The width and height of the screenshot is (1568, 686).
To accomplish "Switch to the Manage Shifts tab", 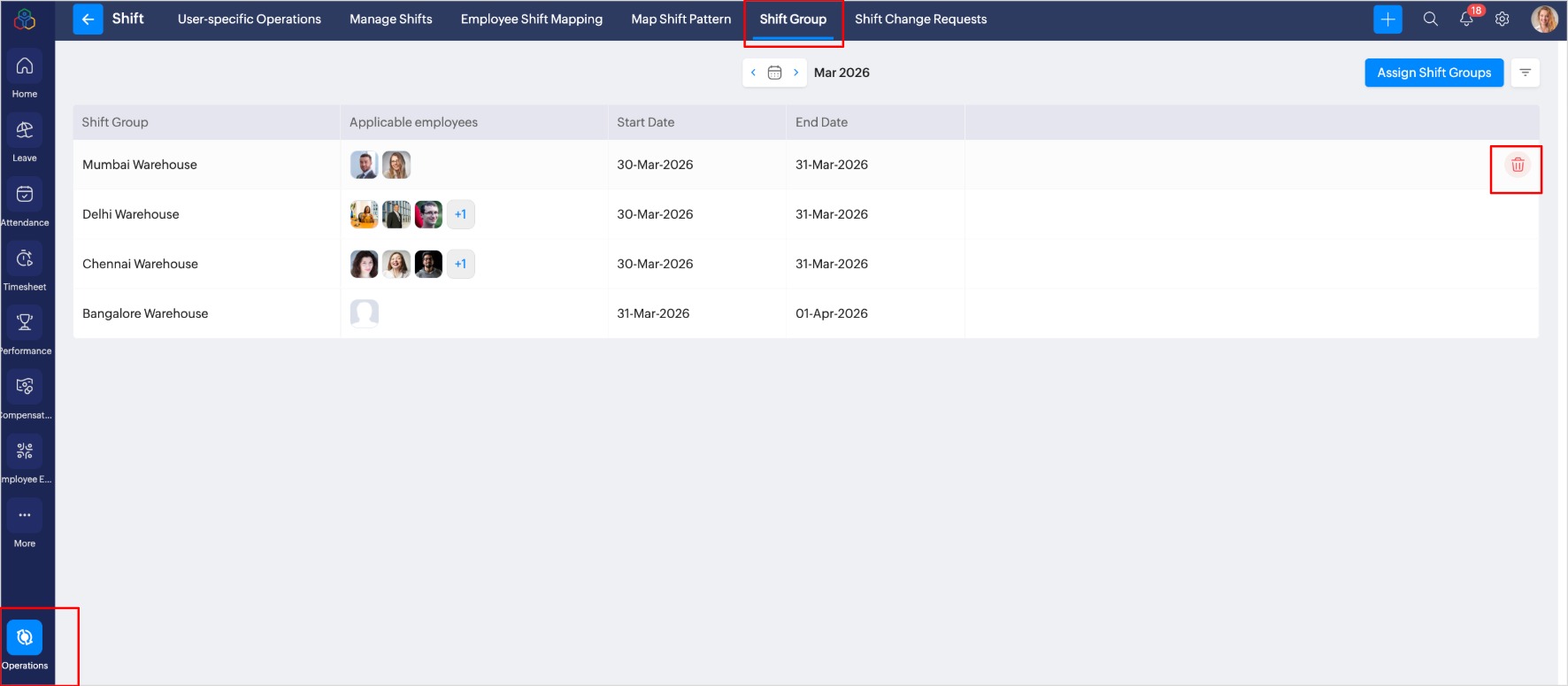I will (x=390, y=19).
